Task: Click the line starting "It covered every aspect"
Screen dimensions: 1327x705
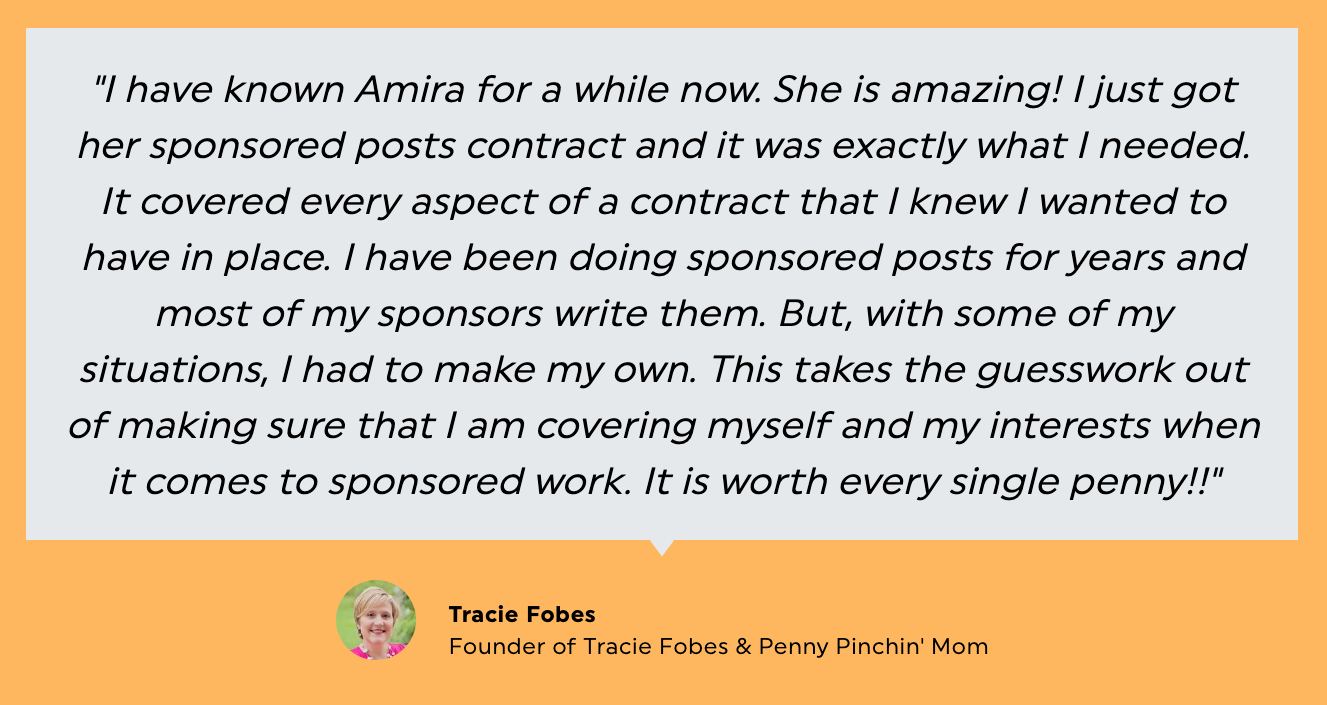Action: point(662,202)
